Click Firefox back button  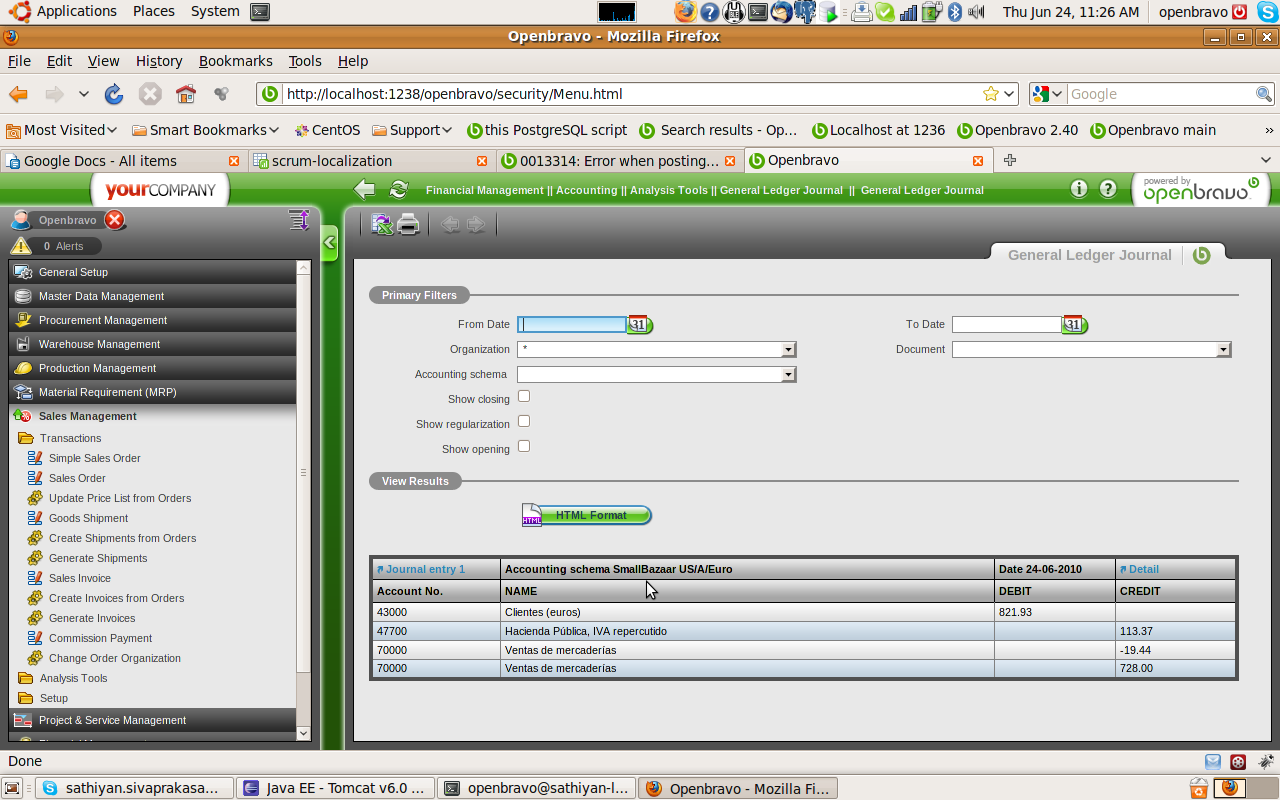19,94
